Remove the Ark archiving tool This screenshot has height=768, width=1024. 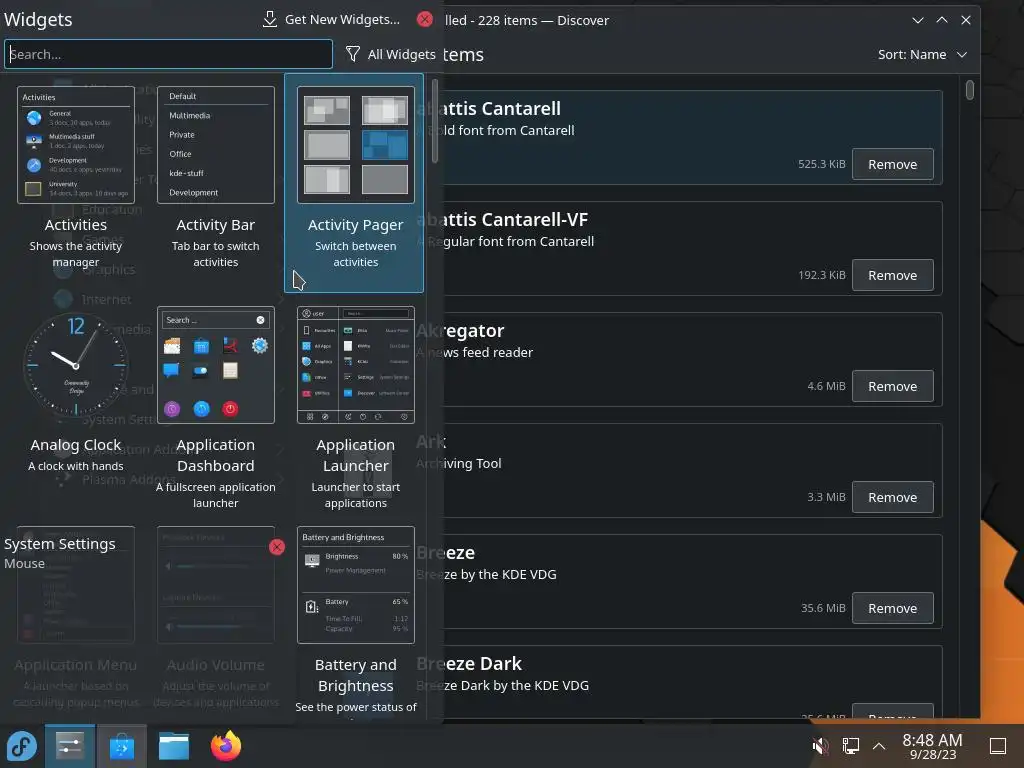tap(892, 497)
